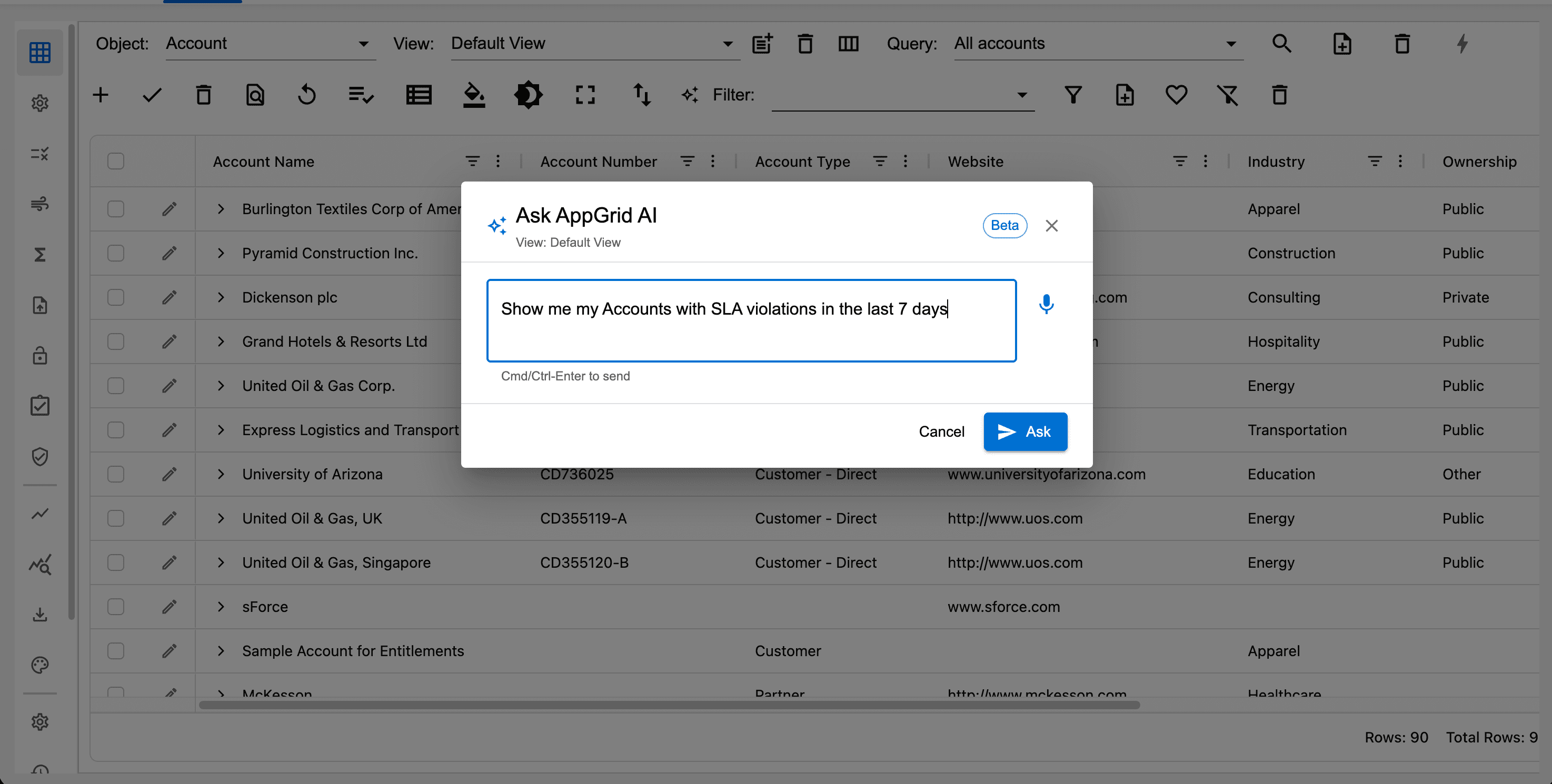Open the Filter dropdown
Image resolution: width=1552 pixels, height=784 pixels.
point(902,95)
